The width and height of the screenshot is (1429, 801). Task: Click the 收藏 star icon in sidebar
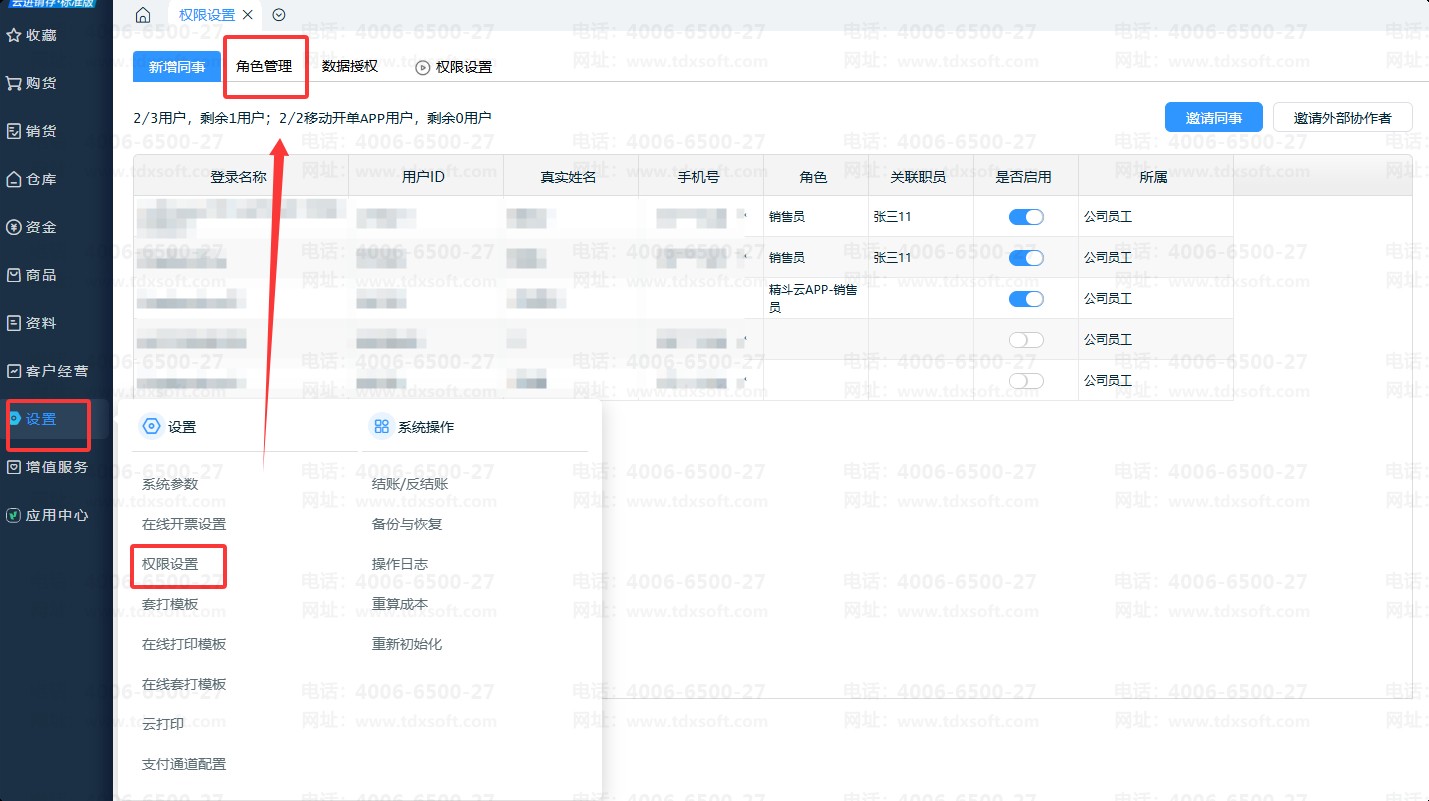pos(14,35)
